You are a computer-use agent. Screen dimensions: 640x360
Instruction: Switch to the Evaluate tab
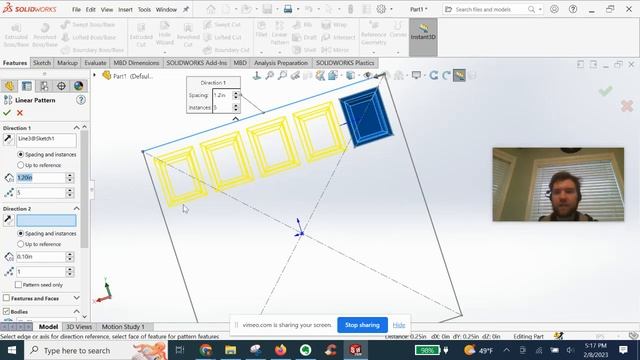click(95, 63)
